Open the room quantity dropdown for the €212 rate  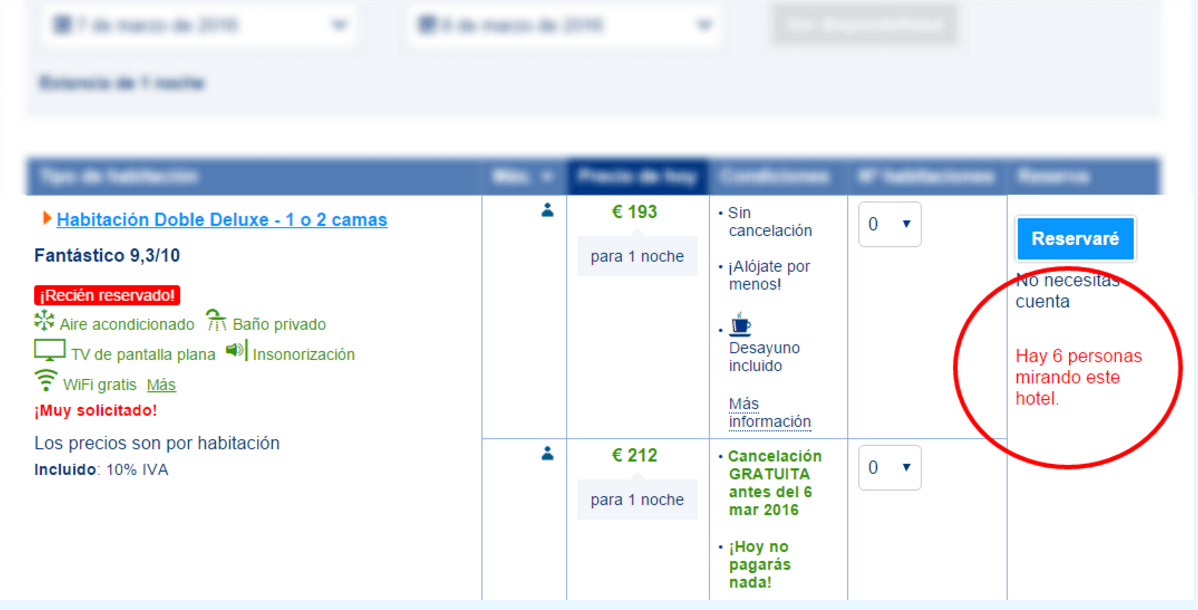889,467
